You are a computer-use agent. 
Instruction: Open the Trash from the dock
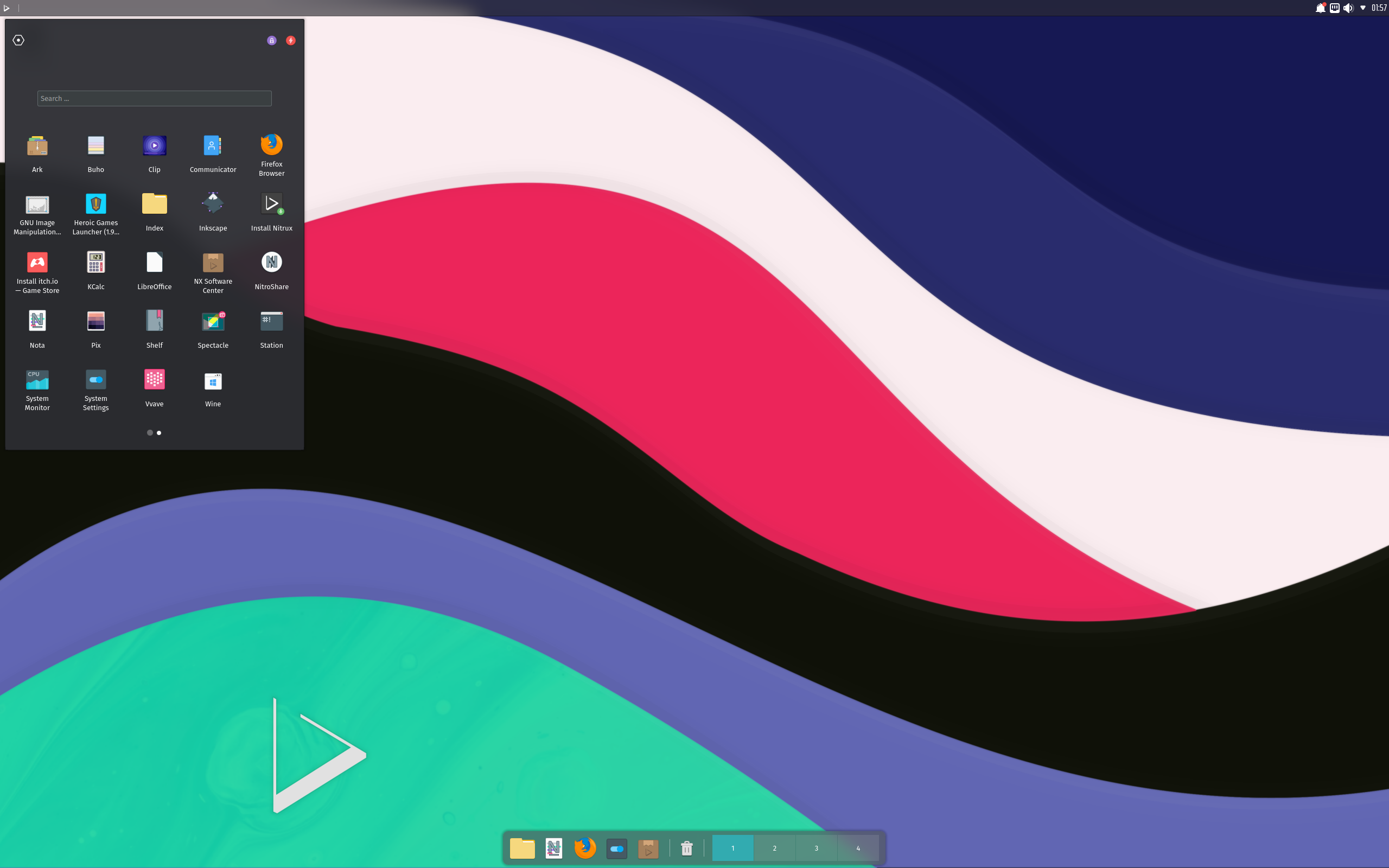tap(686, 848)
